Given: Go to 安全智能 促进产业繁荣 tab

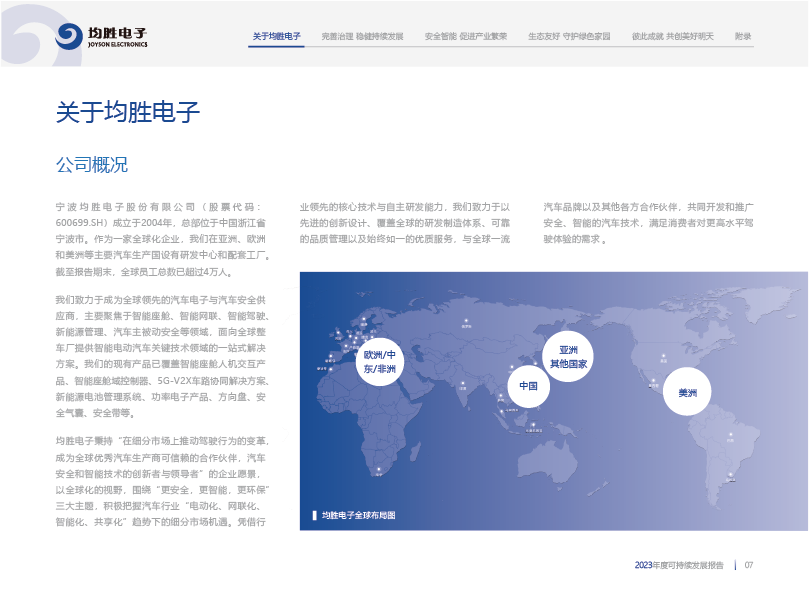Looking at the screenshot, I should click(x=466, y=36).
